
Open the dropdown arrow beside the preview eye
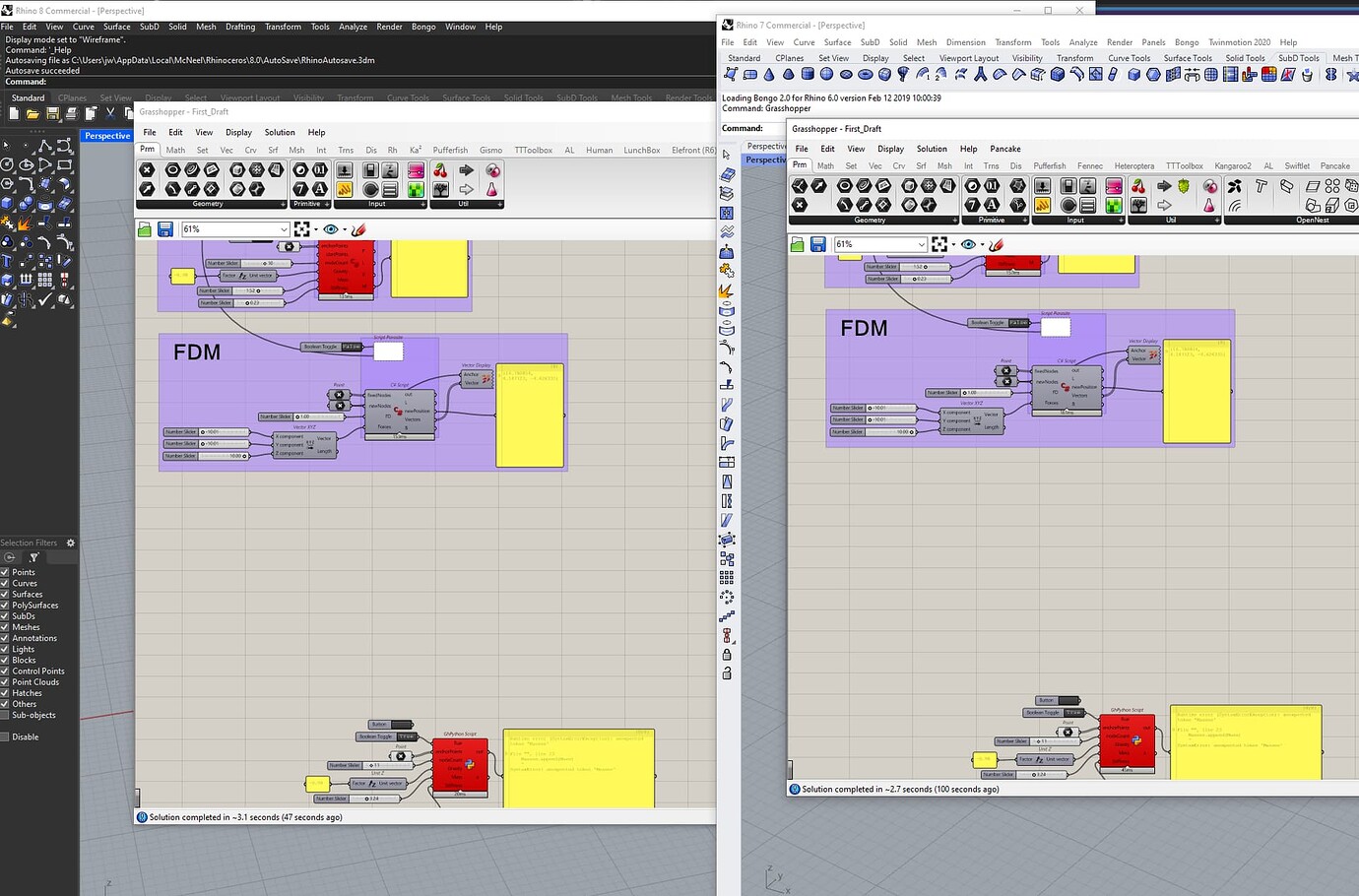[x=343, y=228]
